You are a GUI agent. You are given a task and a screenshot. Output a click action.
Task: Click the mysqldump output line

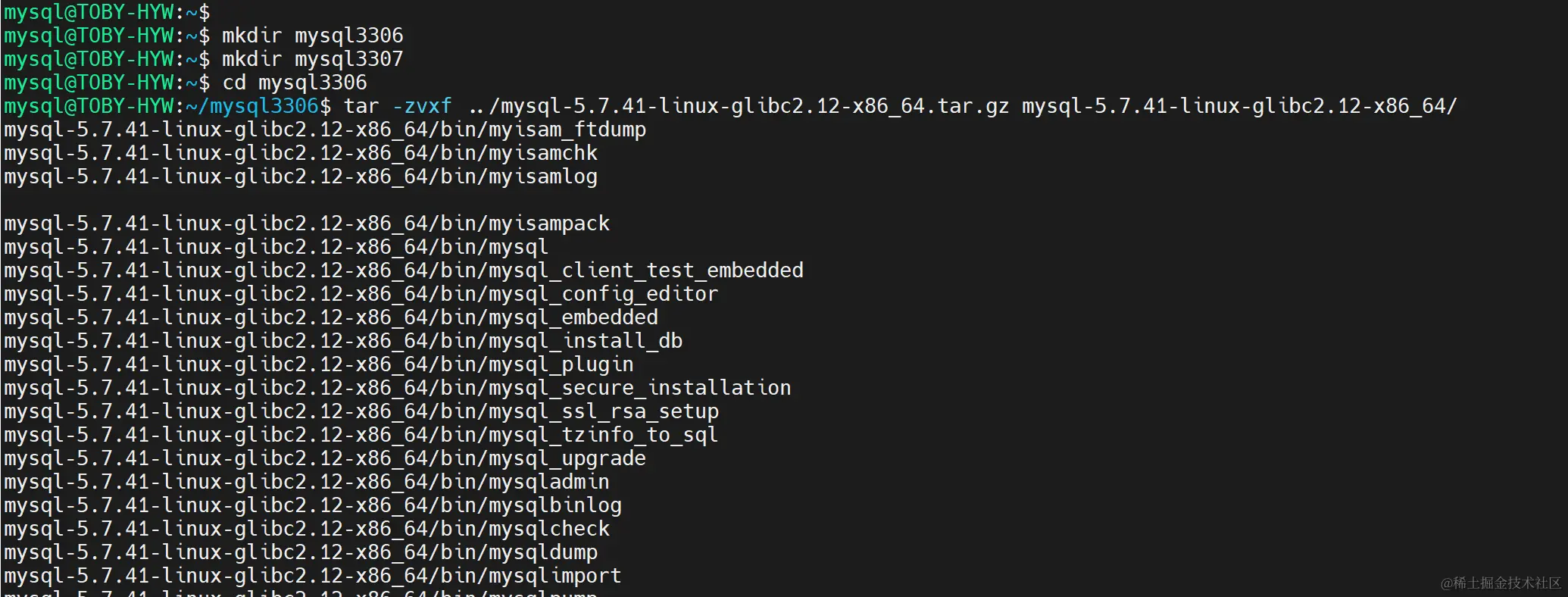pyautogui.click(x=301, y=552)
